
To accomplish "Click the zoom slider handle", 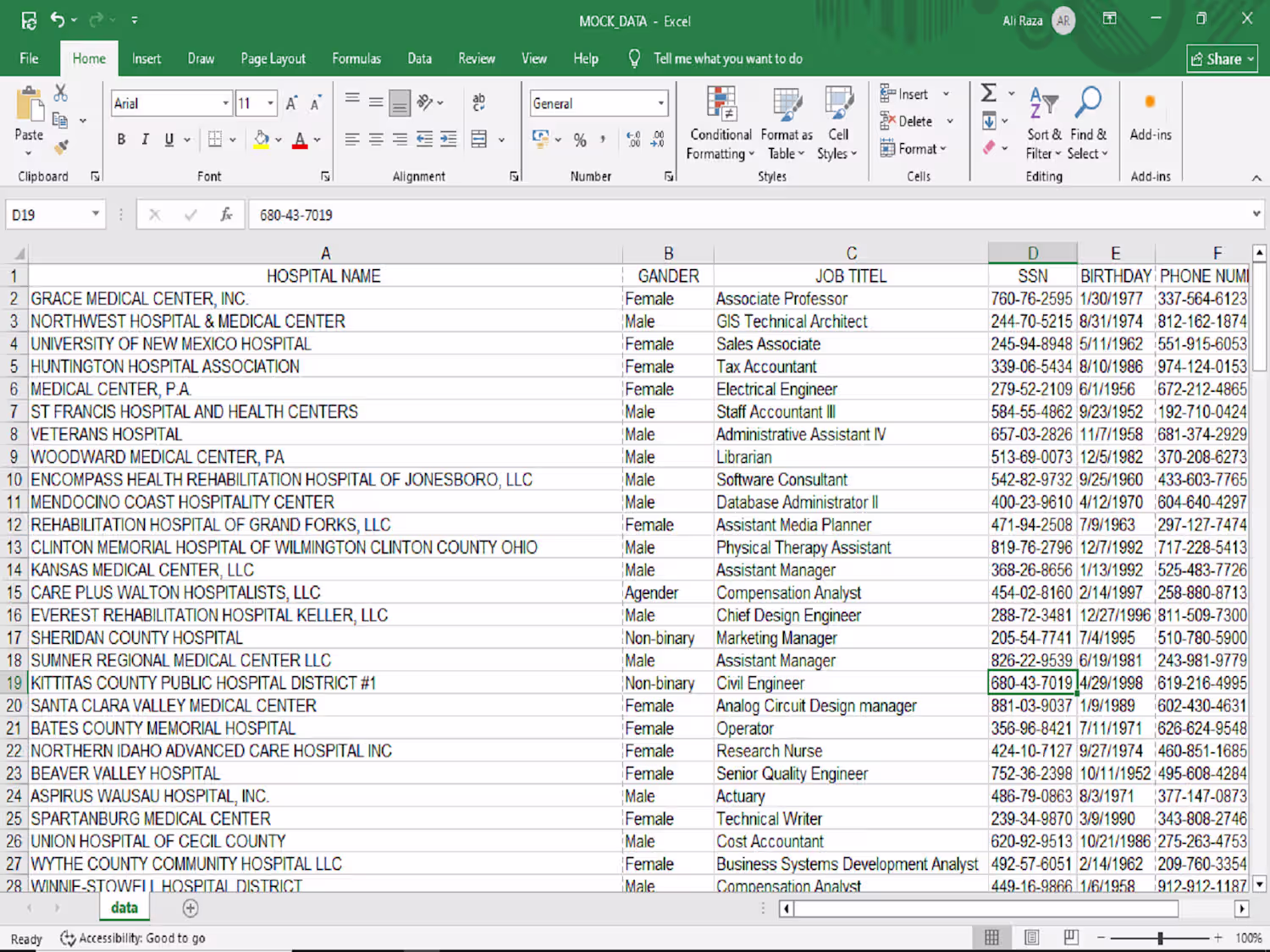I will pos(1160,938).
